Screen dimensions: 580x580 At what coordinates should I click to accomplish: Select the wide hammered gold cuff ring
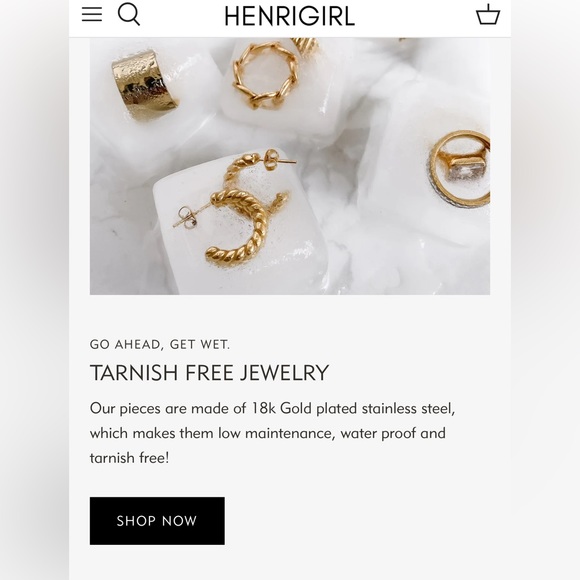tap(145, 85)
